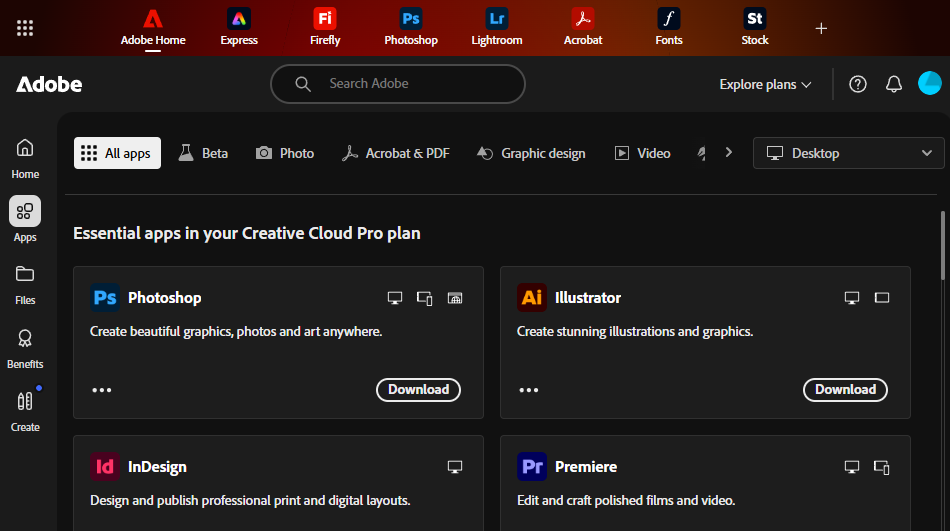This screenshot has height=531, width=950.
Task: Open the Desktop platform dropdown
Action: pyautogui.click(x=848, y=153)
